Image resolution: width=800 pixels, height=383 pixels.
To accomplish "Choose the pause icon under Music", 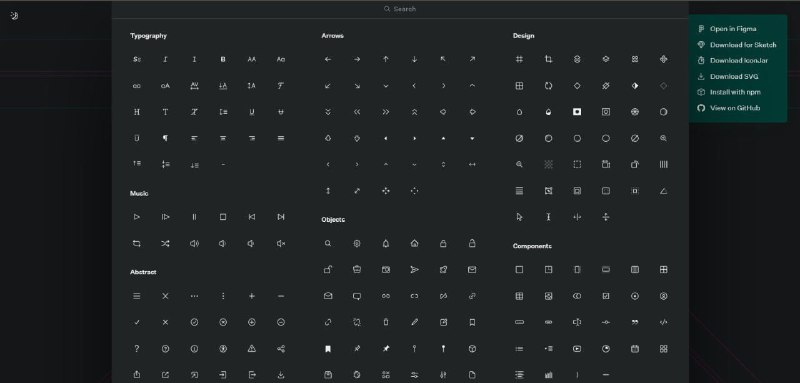I will click(x=194, y=217).
